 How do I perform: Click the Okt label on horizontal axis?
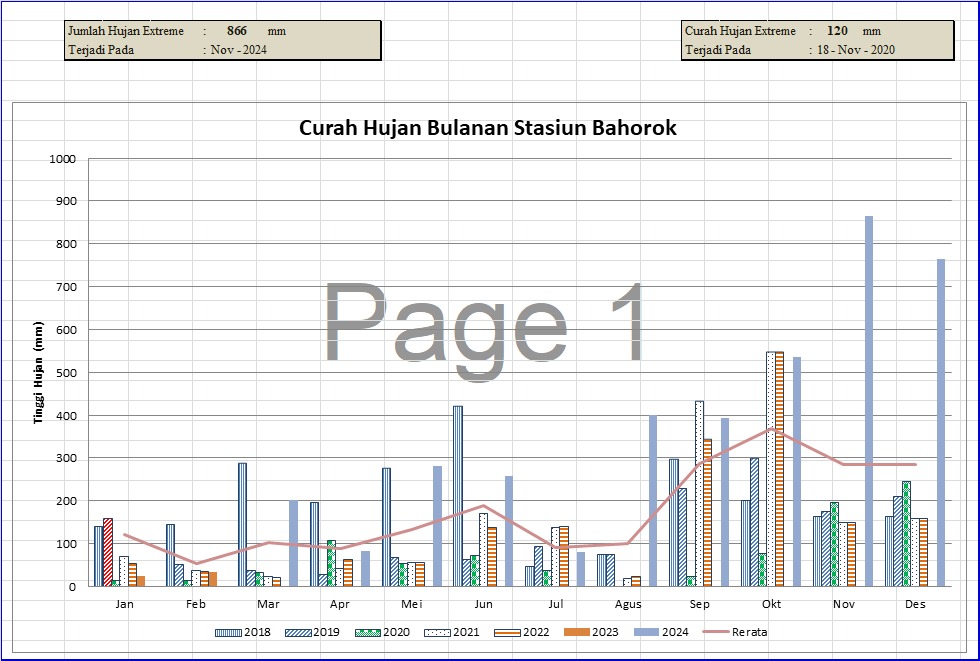tap(772, 605)
